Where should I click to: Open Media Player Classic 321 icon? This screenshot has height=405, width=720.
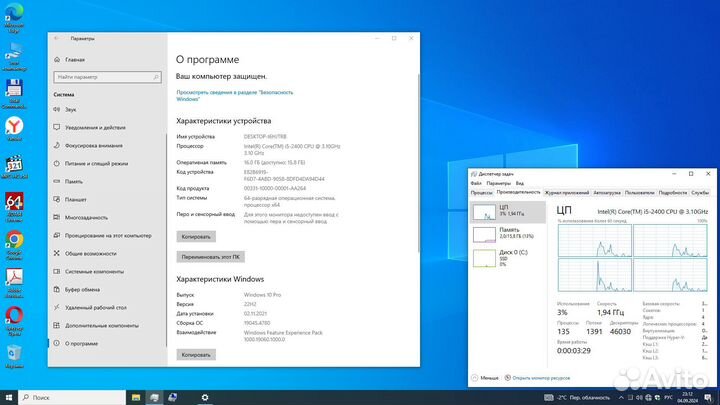click(14, 167)
